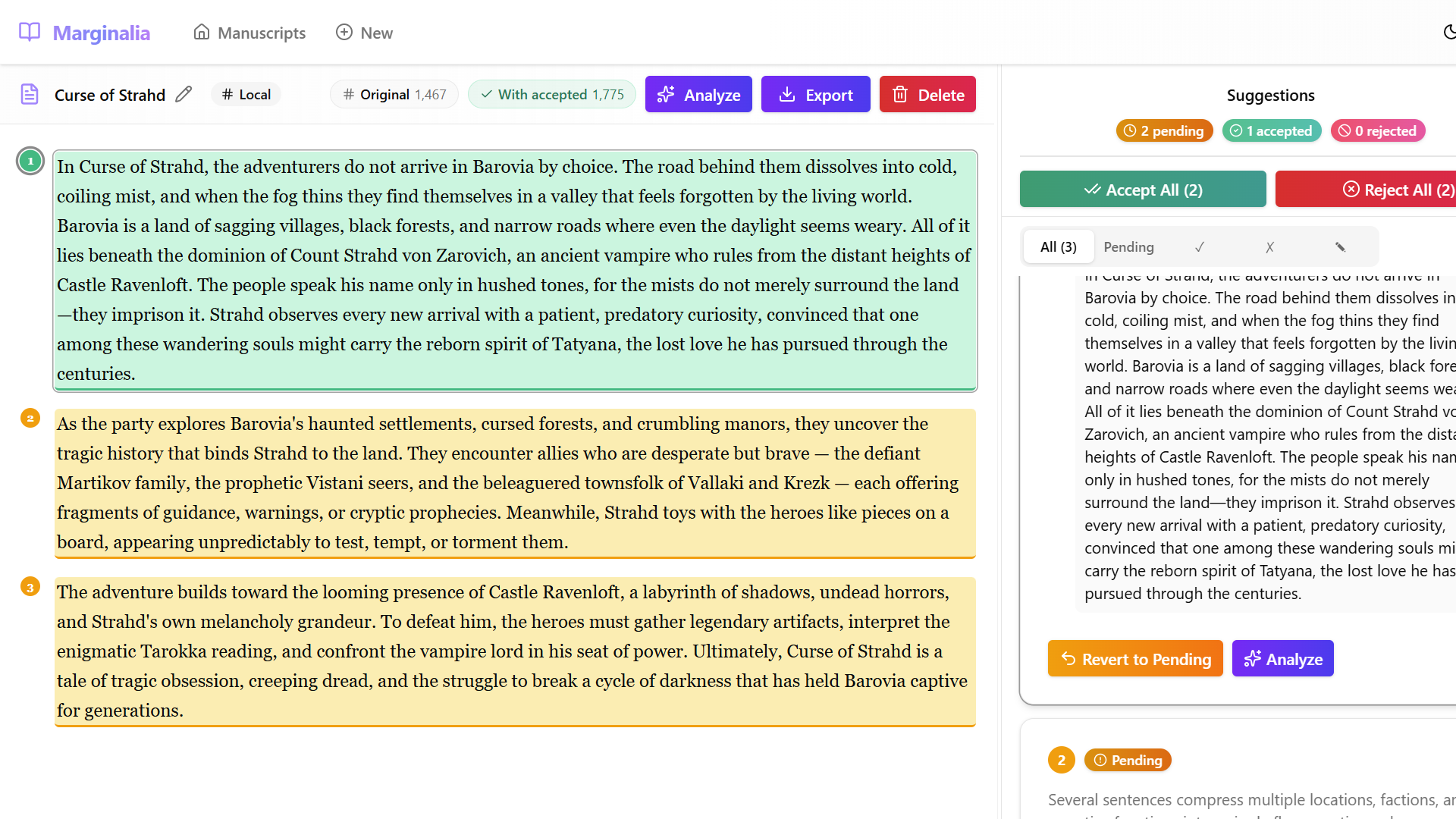Filter by rejected X tab

[x=1269, y=246]
